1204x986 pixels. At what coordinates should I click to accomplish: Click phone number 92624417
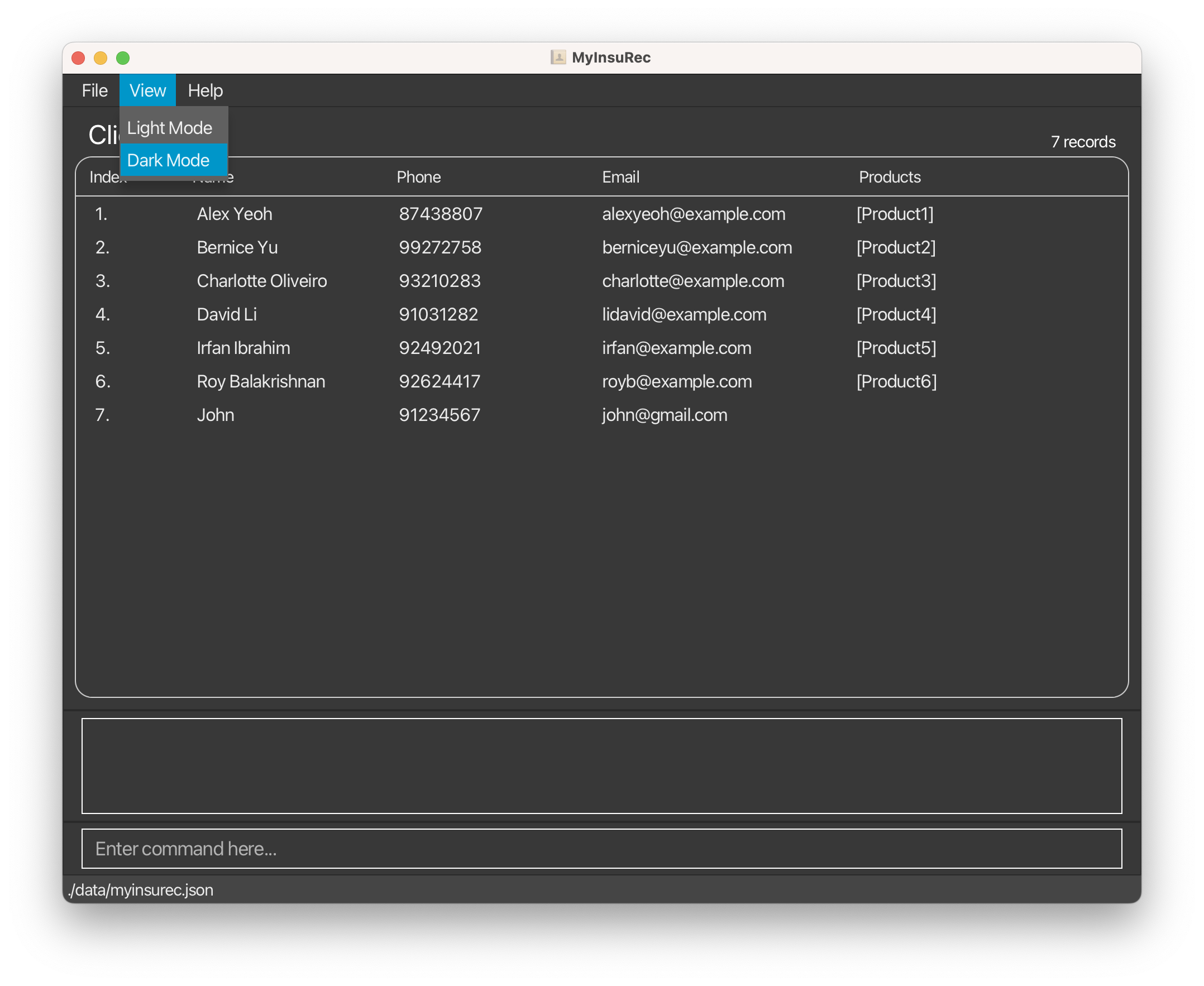[439, 382]
